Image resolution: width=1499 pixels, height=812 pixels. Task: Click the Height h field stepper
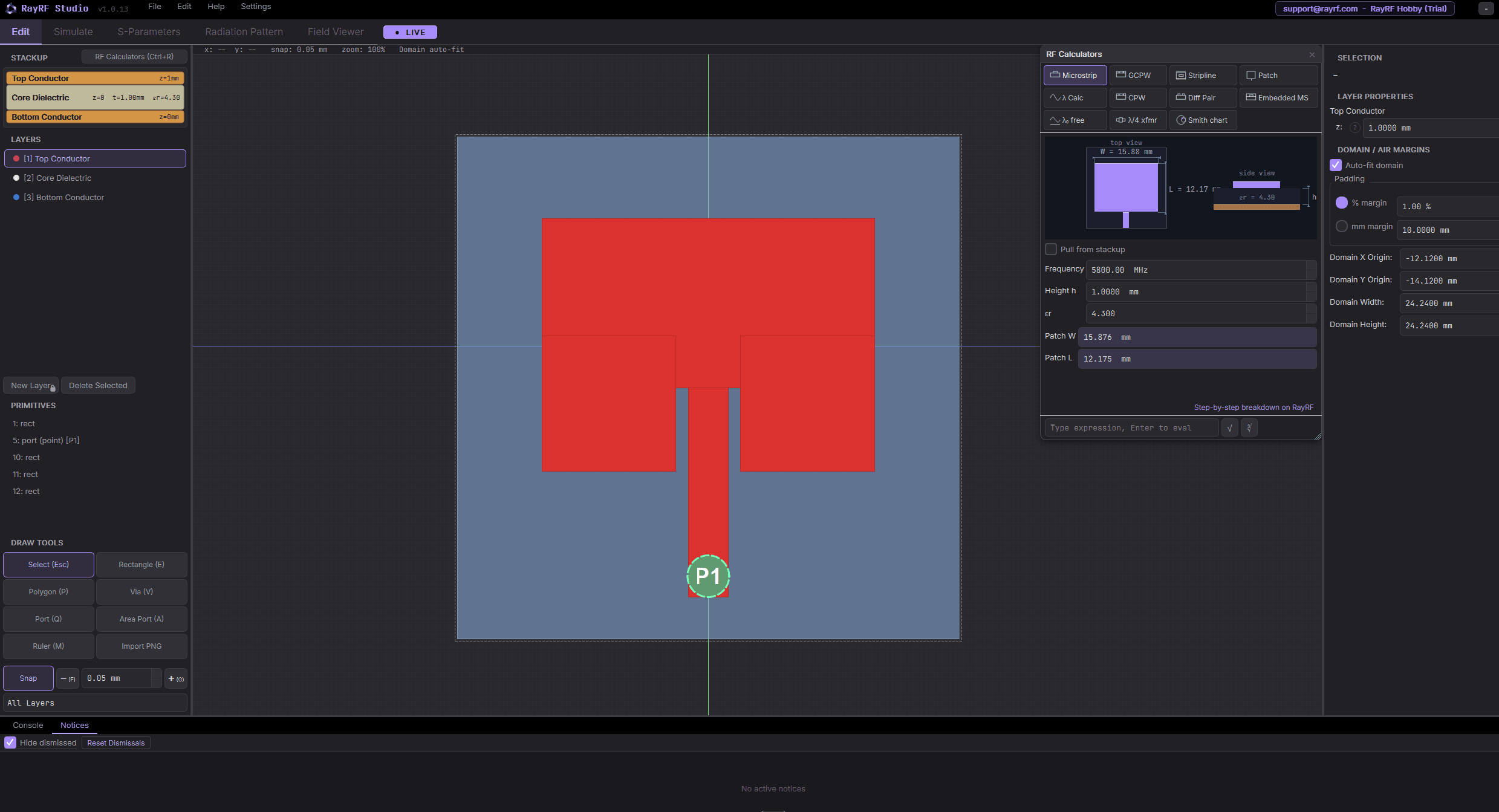click(x=1311, y=291)
